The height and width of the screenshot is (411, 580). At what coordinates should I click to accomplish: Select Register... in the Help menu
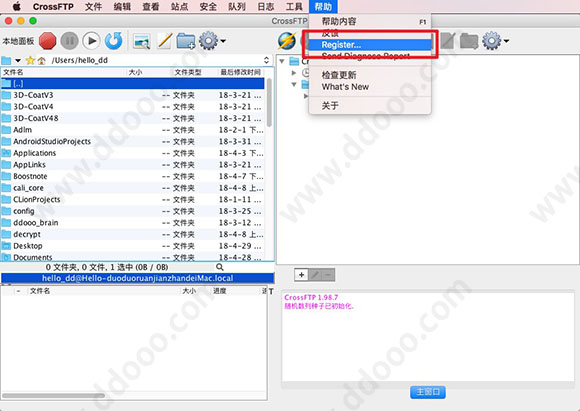(x=370, y=45)
